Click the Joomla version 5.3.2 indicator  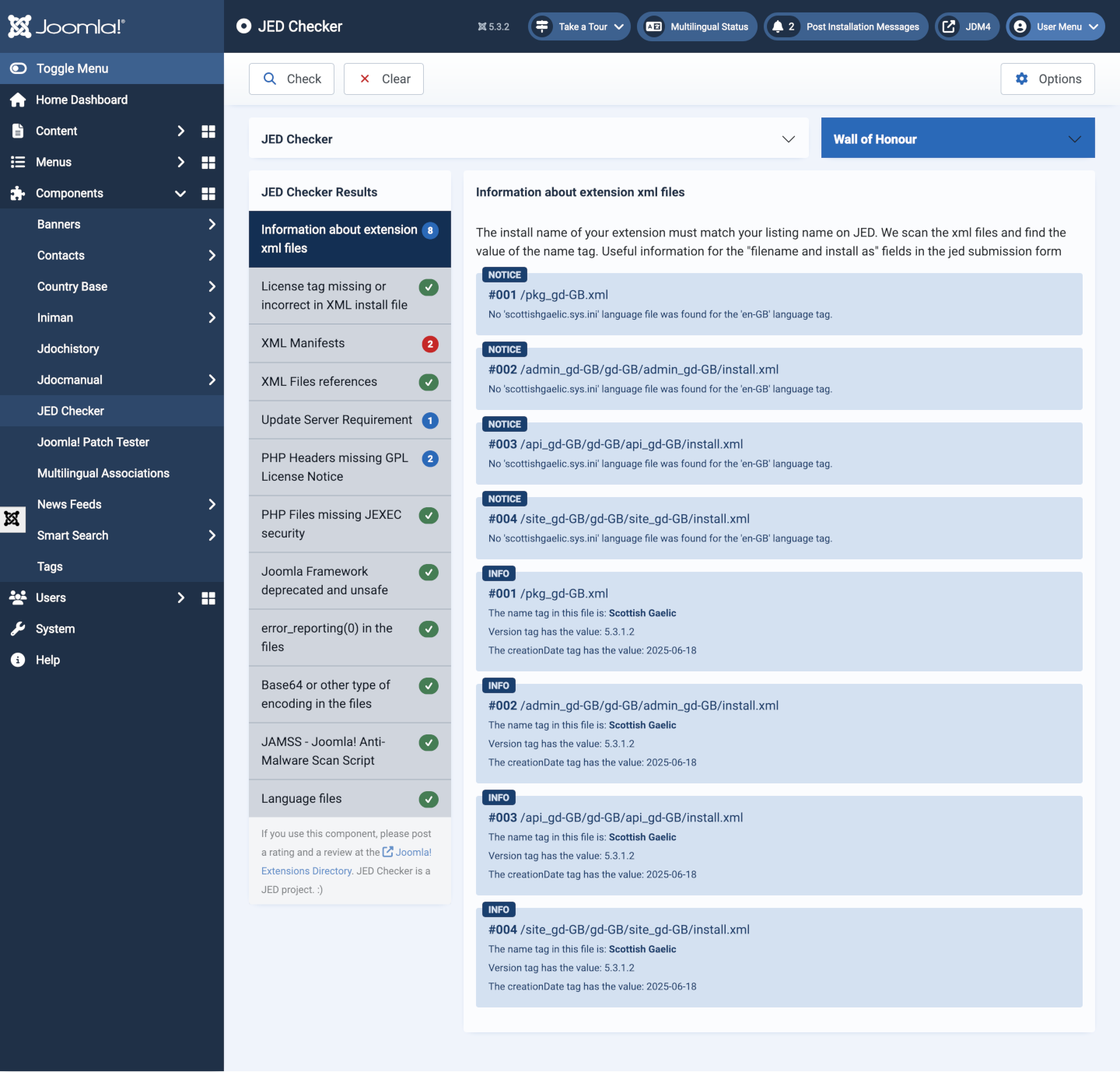point(493,26)
